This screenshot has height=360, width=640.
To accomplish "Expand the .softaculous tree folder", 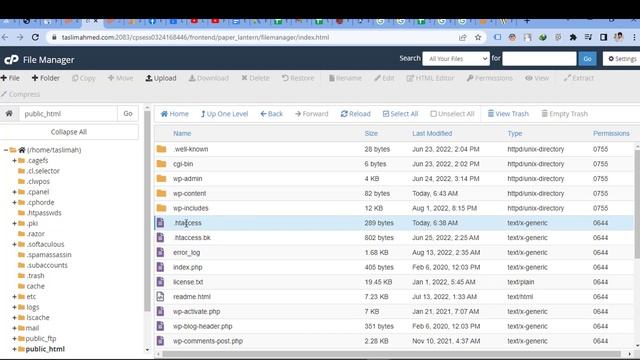I will (x=14, y=244).
